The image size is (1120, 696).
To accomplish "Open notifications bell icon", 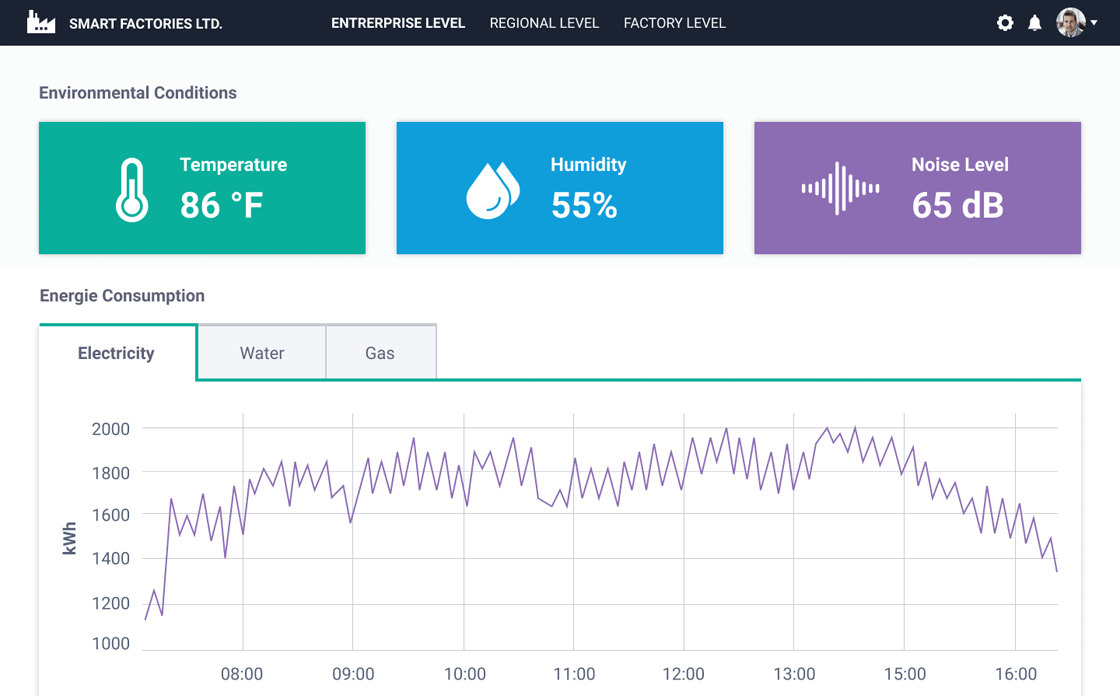I will (x=1035, y=23).
